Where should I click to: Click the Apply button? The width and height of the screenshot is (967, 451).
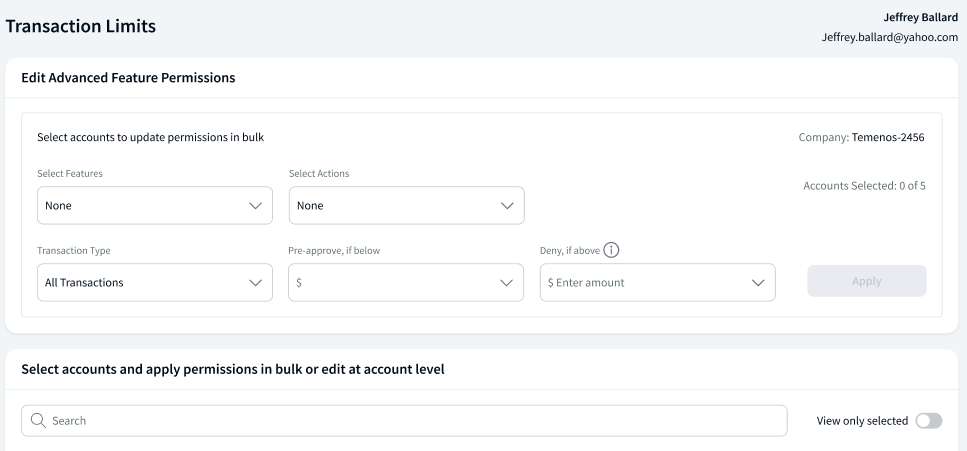point(866,281)
